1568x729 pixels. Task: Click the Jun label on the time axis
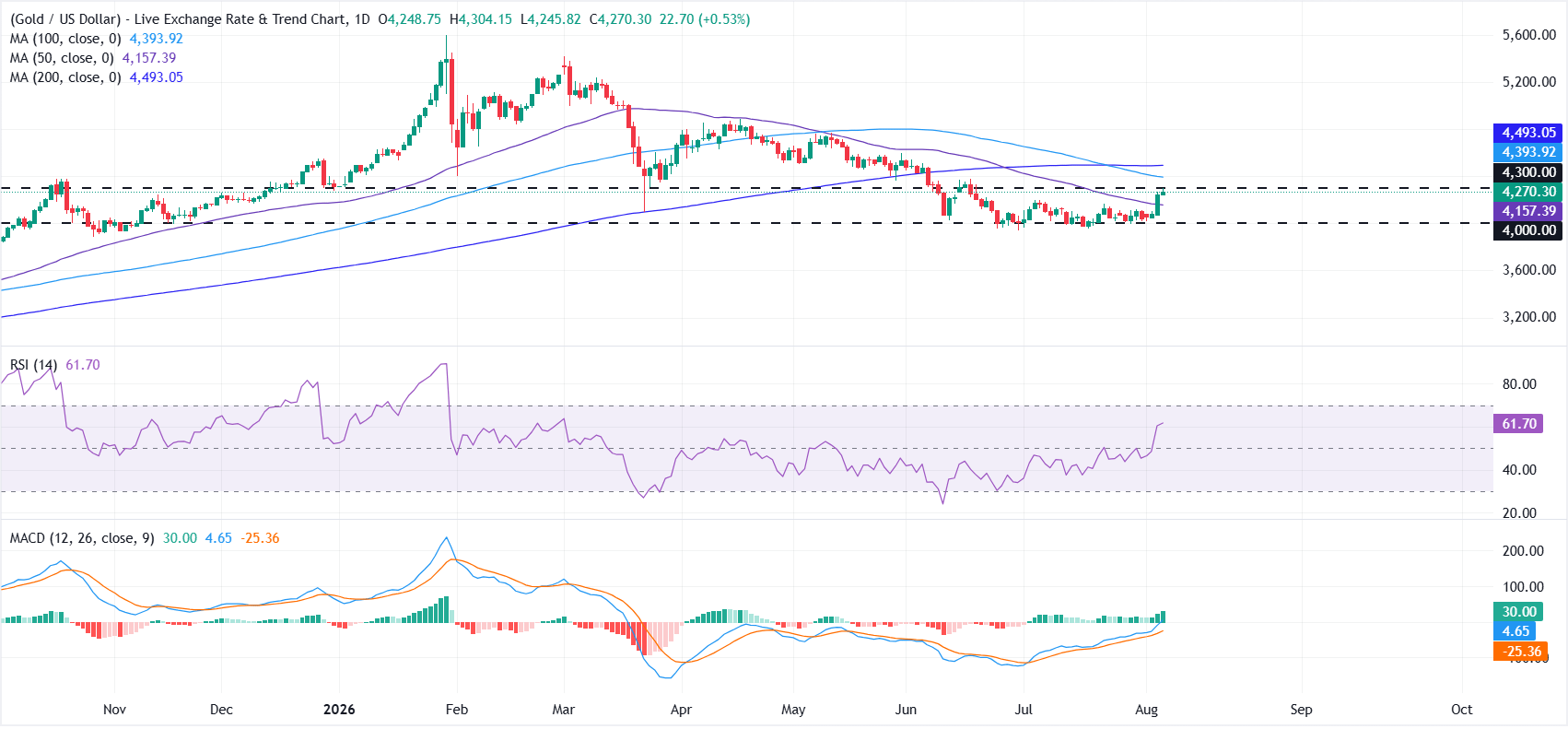point(907,710)
